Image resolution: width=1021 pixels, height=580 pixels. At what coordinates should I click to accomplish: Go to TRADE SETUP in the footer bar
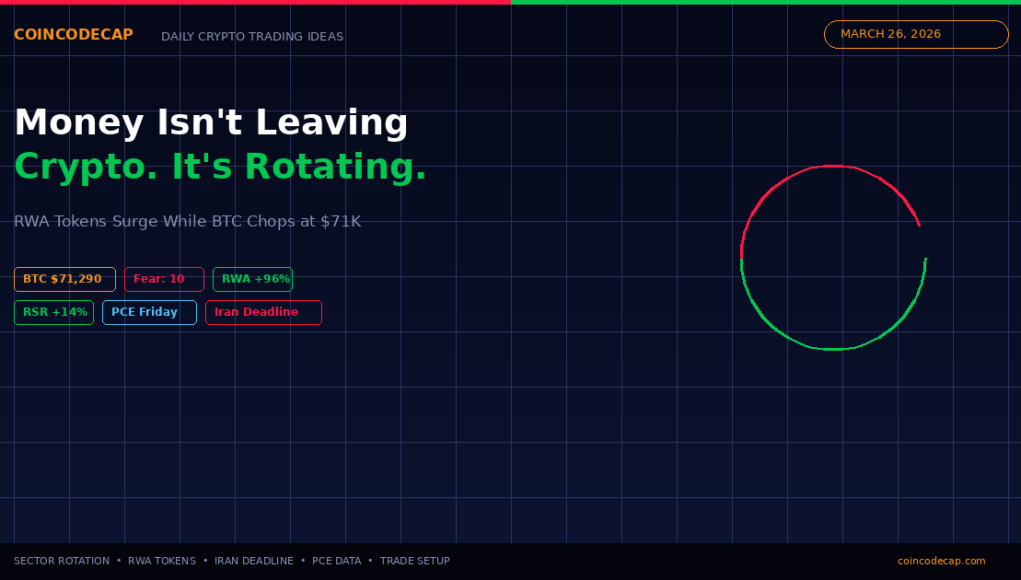point(415,561)
